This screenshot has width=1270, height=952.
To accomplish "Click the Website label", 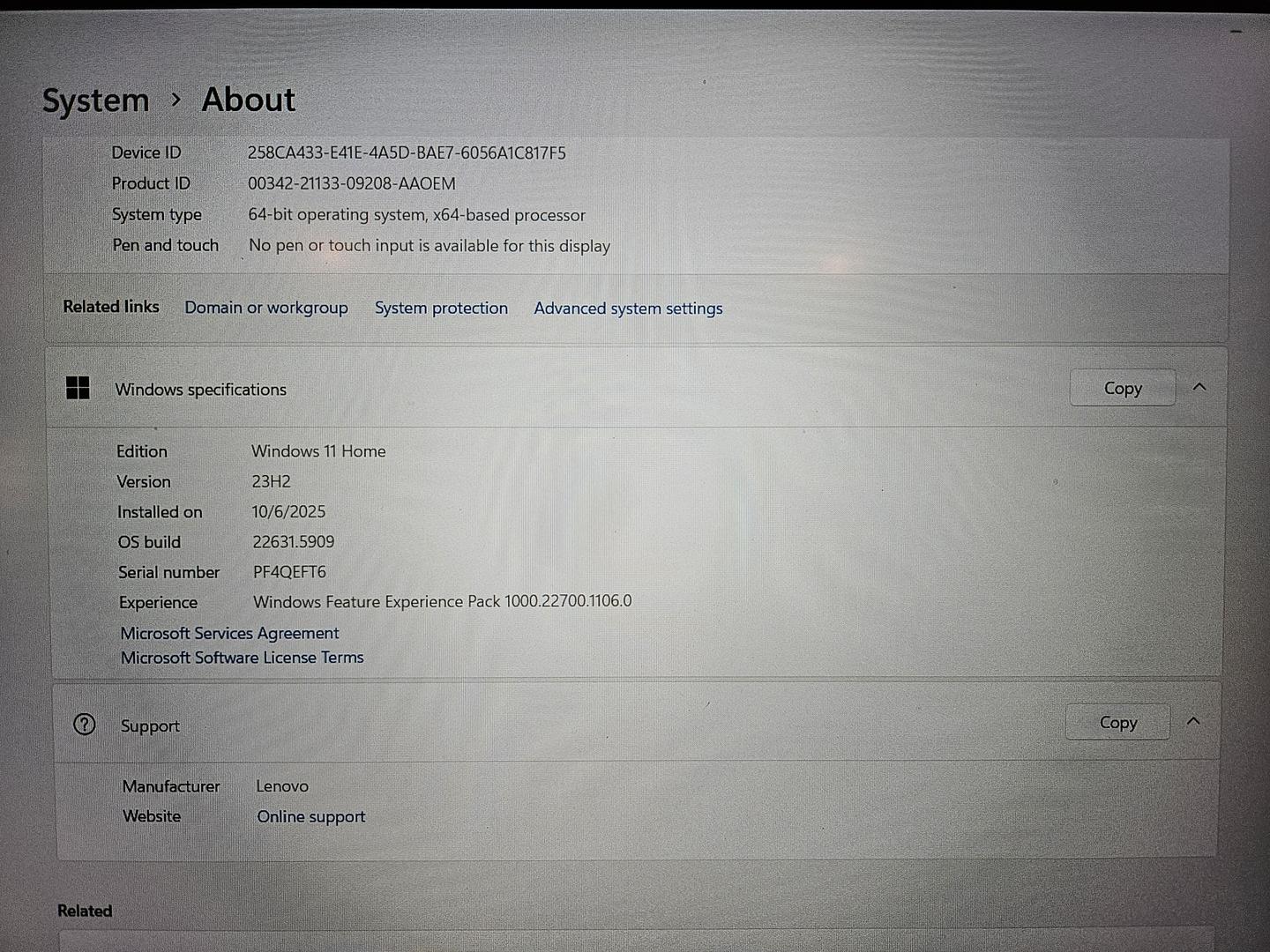I will click(x=152, y=816).
